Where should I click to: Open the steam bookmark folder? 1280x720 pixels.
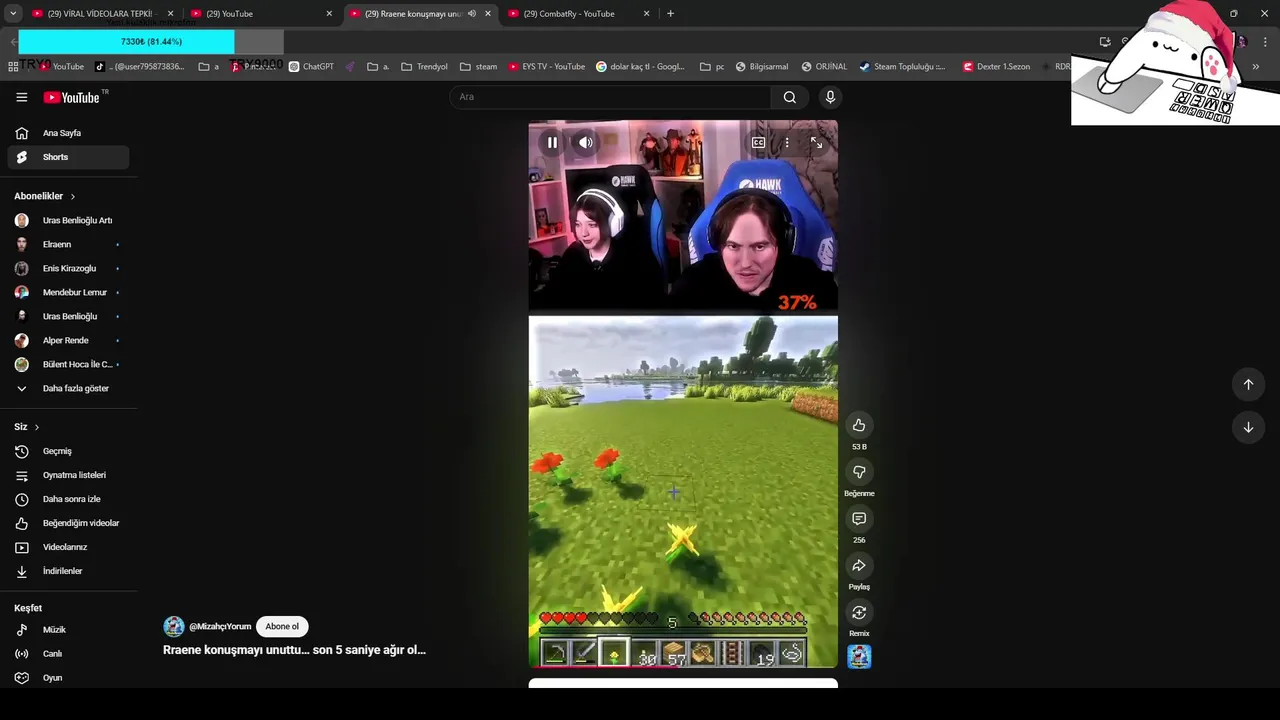pos(478,67)
